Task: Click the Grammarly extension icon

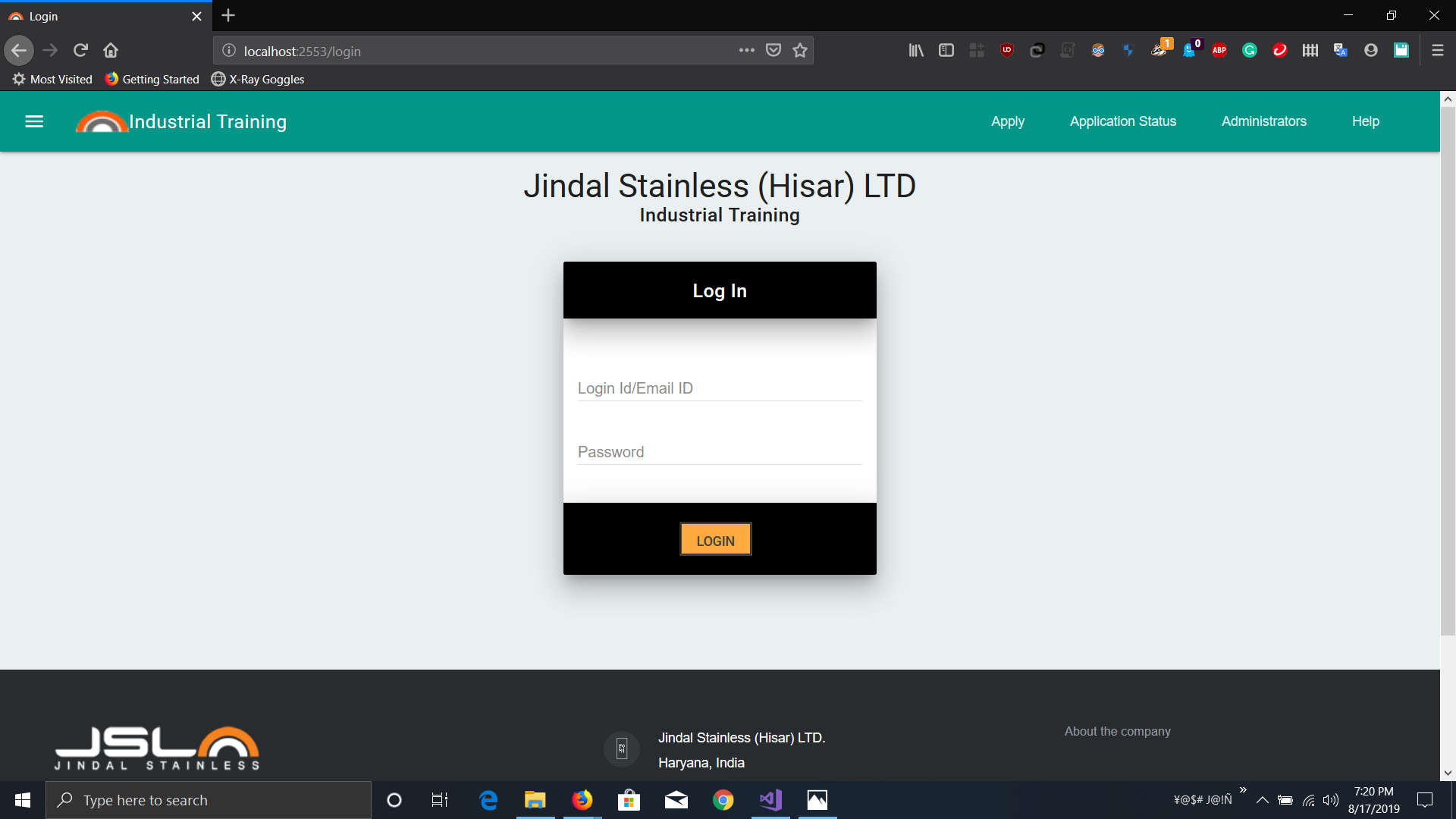Action: point(1250,50)
